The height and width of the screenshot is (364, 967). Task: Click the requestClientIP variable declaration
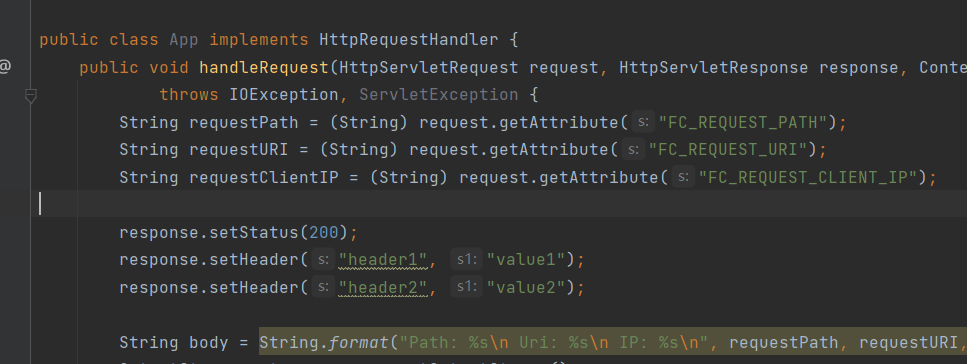[x=264, y=178]
